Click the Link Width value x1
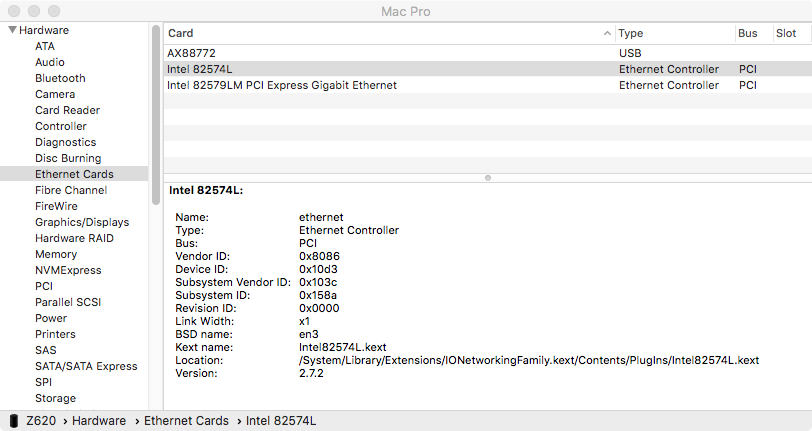 click(x=304, y=321)
